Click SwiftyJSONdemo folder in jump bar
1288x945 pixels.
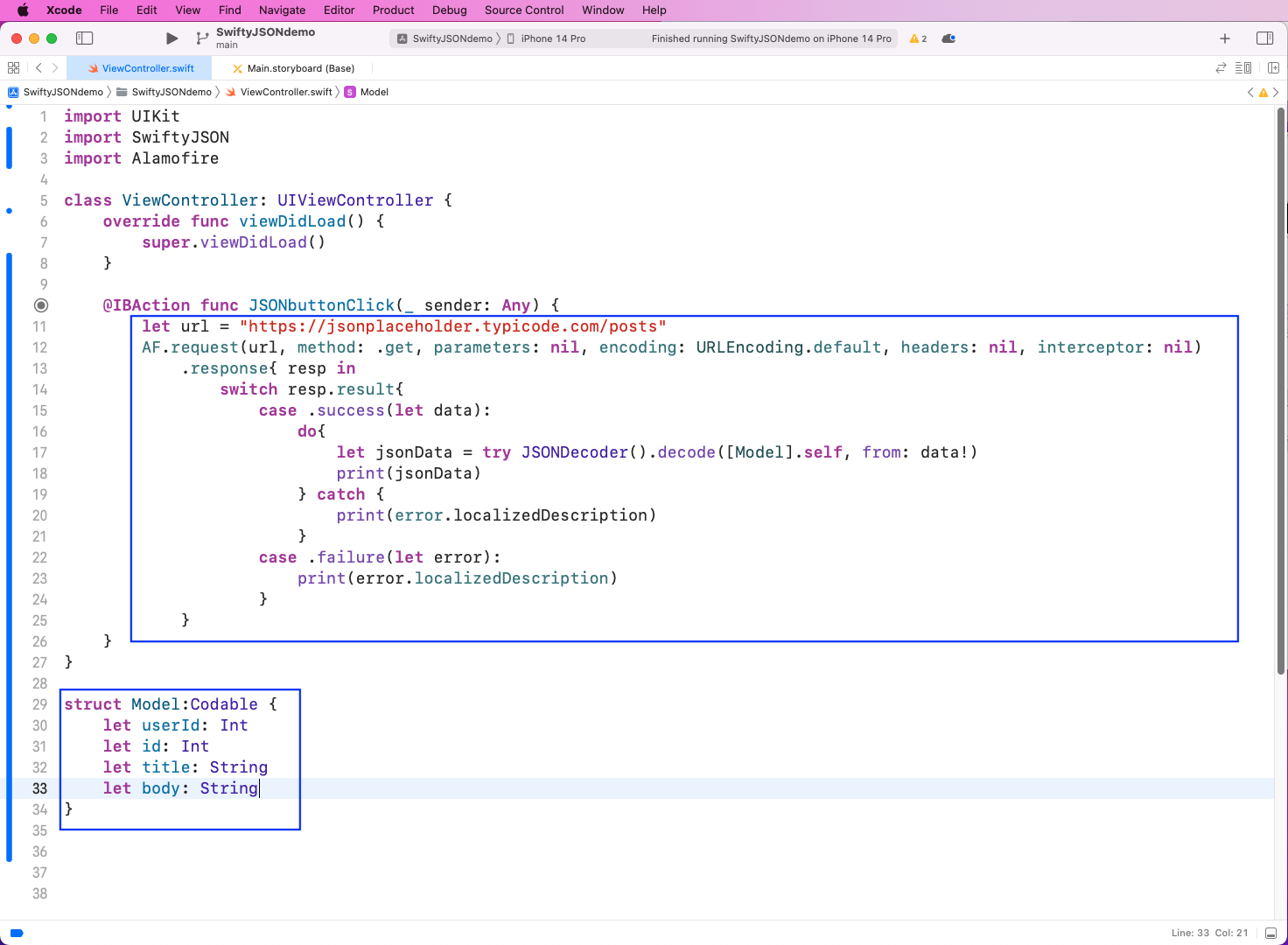pos(164,92)
